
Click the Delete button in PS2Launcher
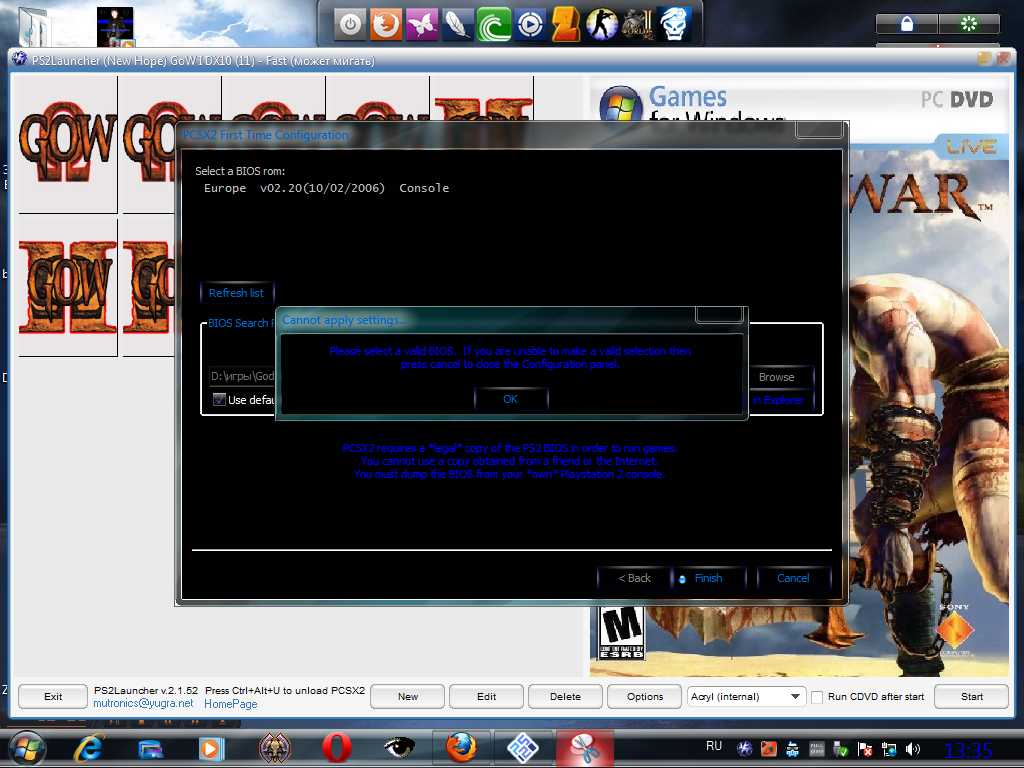click(x=566, y=697)
